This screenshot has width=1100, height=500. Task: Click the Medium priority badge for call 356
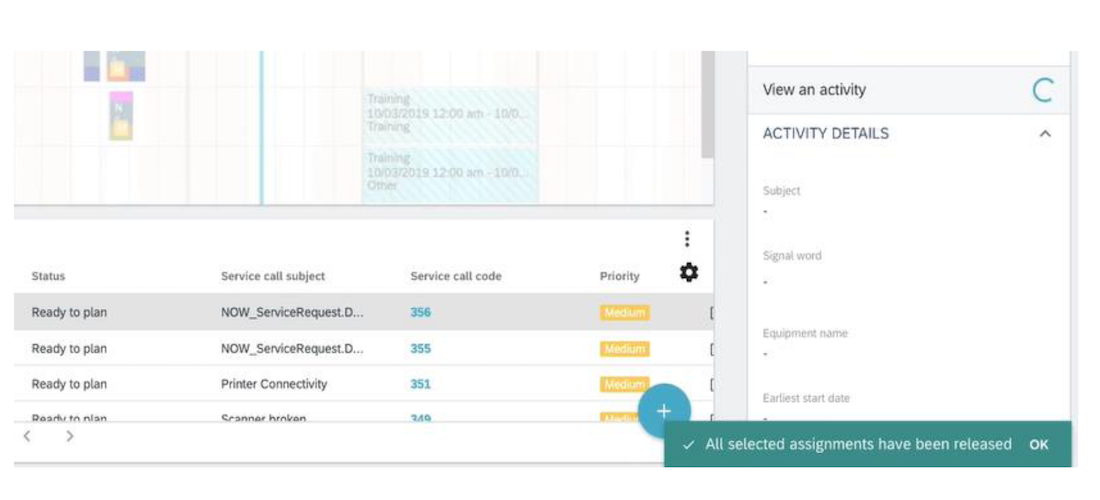point(624,313)
